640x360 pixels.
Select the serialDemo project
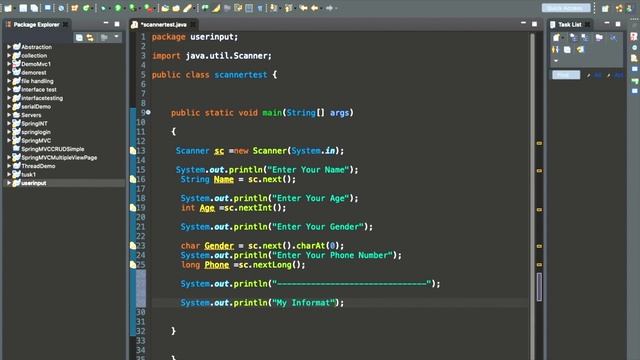point(36,107)
